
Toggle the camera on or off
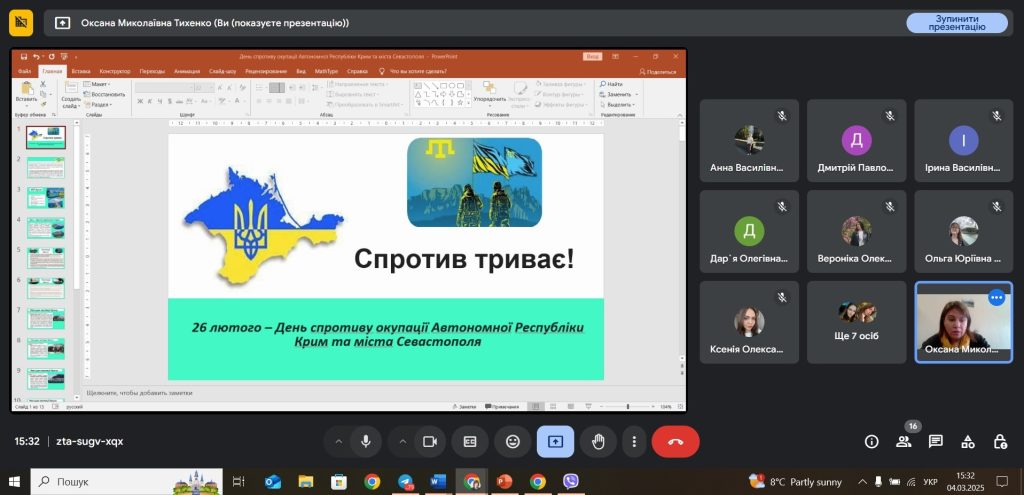pos(431,441)
